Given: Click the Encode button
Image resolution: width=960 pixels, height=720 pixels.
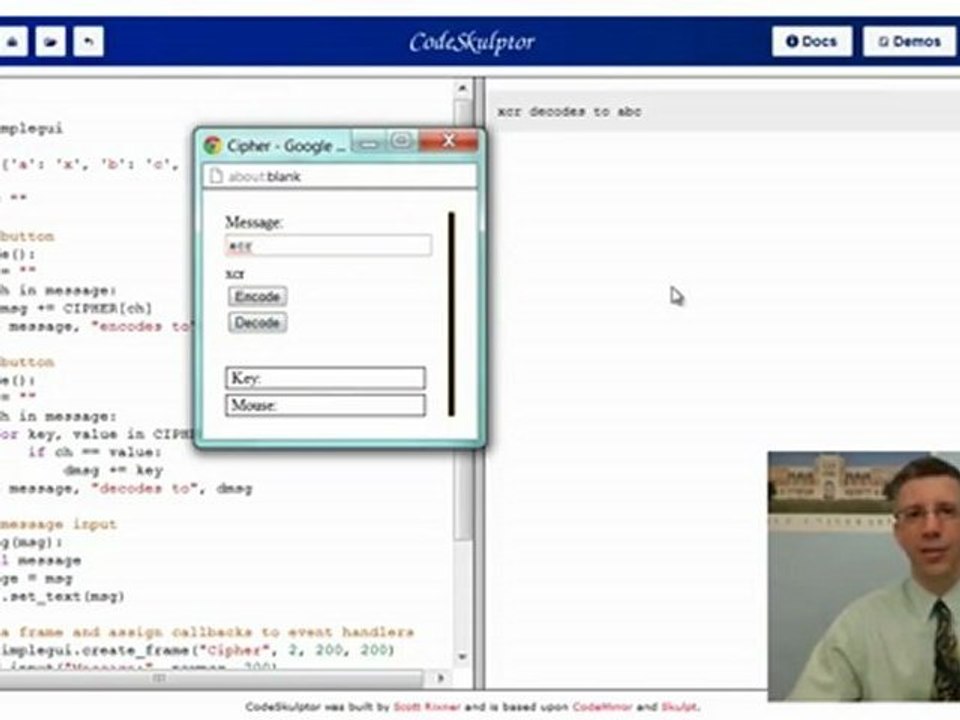Looking at the screenshot, I should pyautogui.click(x=257, y=296).
